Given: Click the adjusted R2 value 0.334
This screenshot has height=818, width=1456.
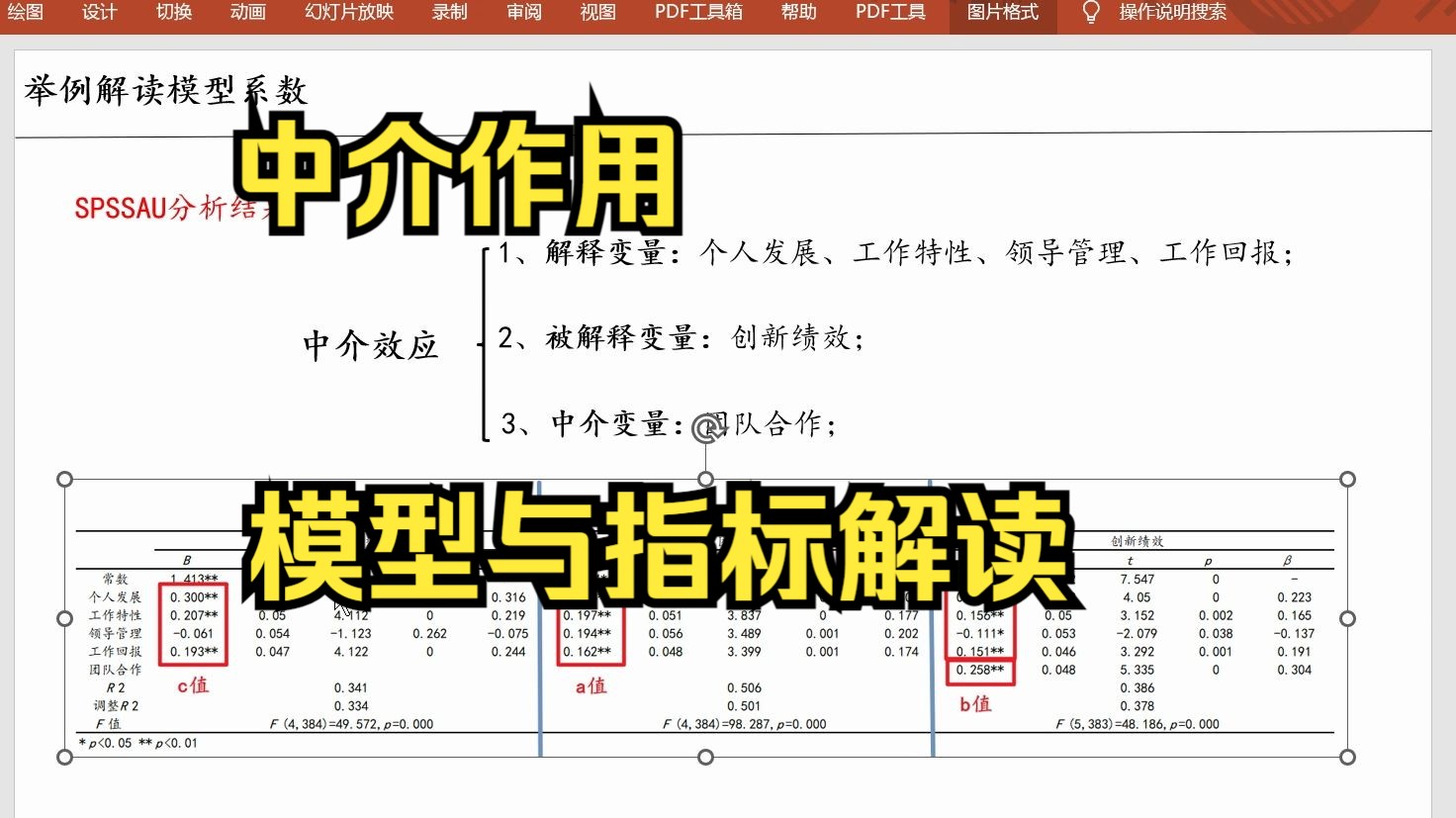Looking at the screenshot, I should coord(351,706).
